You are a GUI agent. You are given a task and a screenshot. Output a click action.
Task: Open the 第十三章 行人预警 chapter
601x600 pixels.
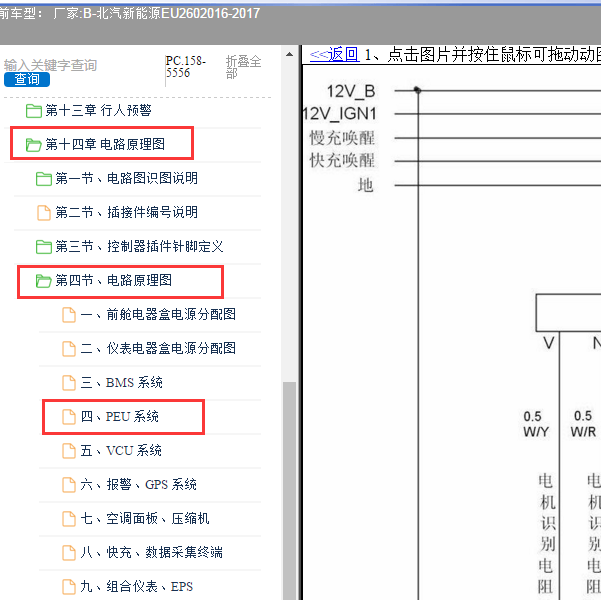coord(99,110)
